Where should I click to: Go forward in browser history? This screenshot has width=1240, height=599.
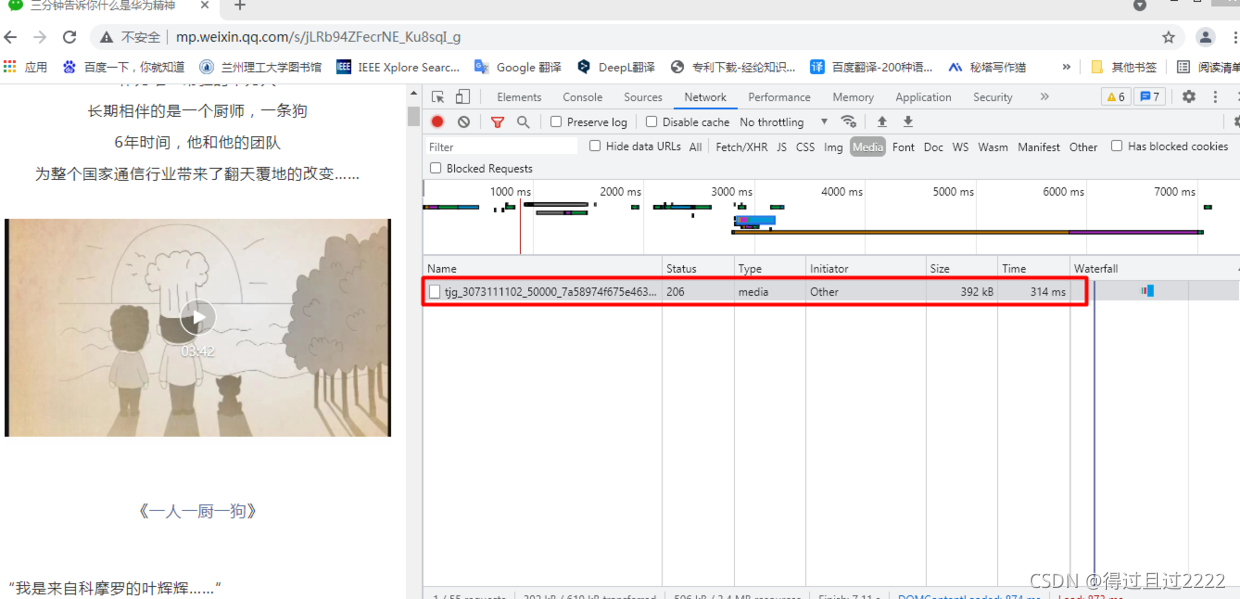[40, 37]
